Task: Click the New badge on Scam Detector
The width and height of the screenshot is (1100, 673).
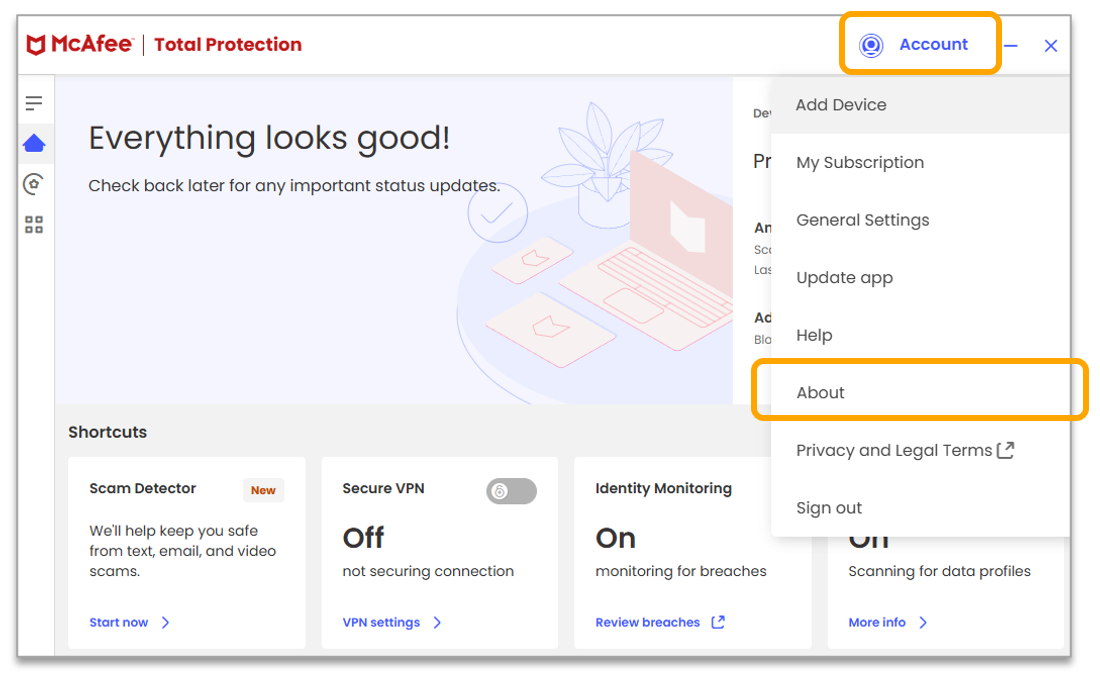Action: (x=263, y=490)
